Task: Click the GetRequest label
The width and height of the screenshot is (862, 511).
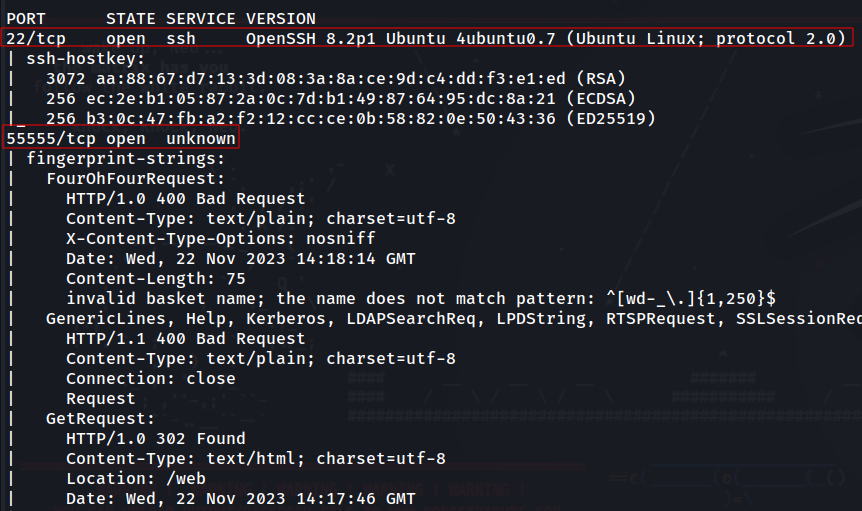Action: (100, 419)
